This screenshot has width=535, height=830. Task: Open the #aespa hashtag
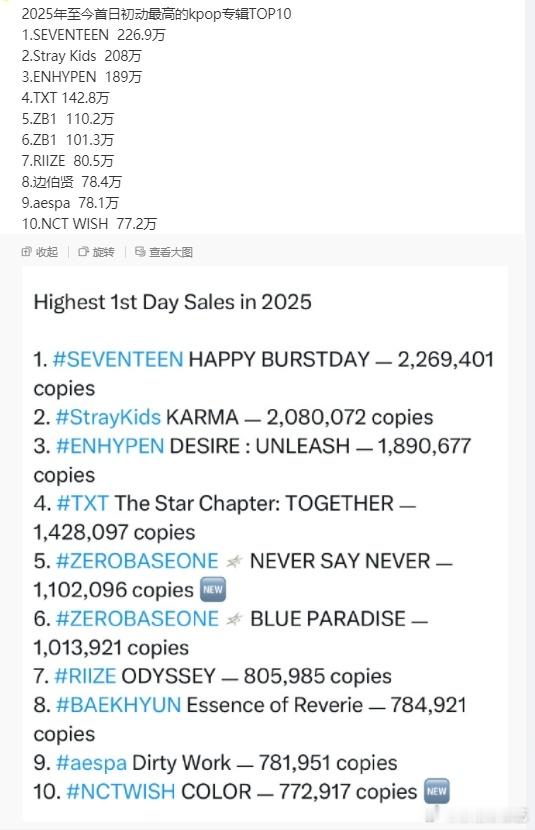(91, 763)
